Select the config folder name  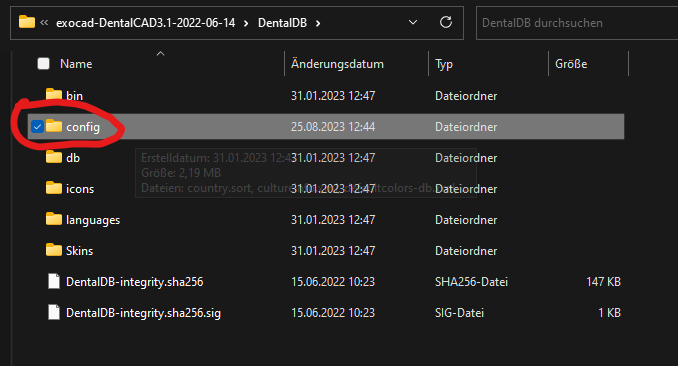(83, 127)
